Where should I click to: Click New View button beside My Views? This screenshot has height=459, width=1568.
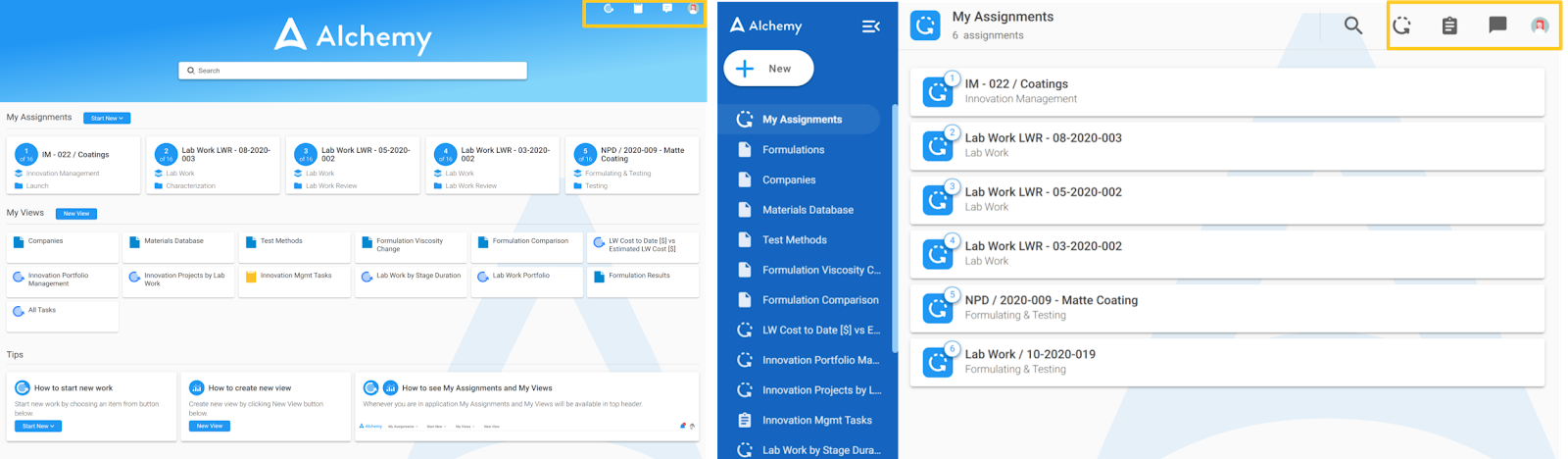coord(76,214)
